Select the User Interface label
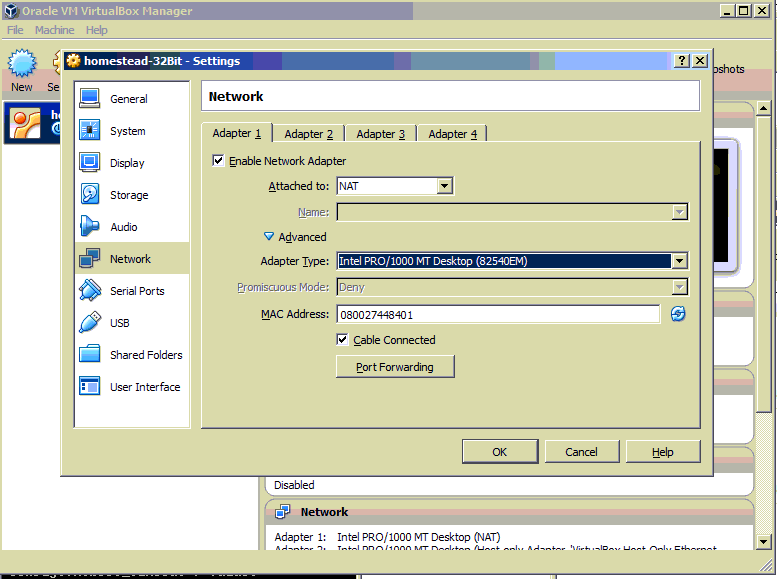The height and width of the screenshot is (579, 777). 145,387
